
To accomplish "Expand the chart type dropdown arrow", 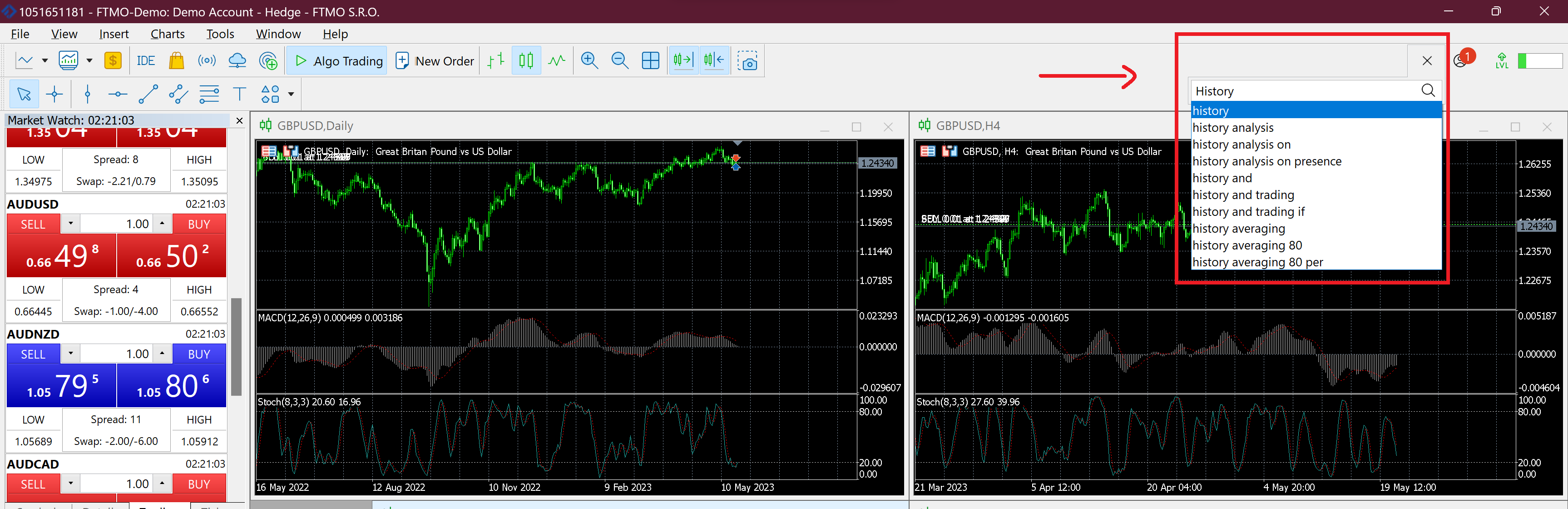I will (45, 61).
